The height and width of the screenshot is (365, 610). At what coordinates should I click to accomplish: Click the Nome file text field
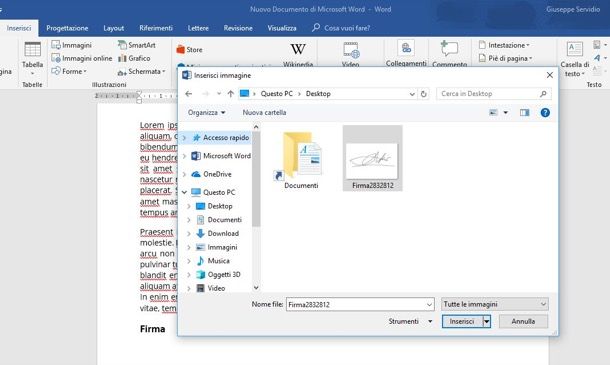pyautogui.click(x=360, y=304)
